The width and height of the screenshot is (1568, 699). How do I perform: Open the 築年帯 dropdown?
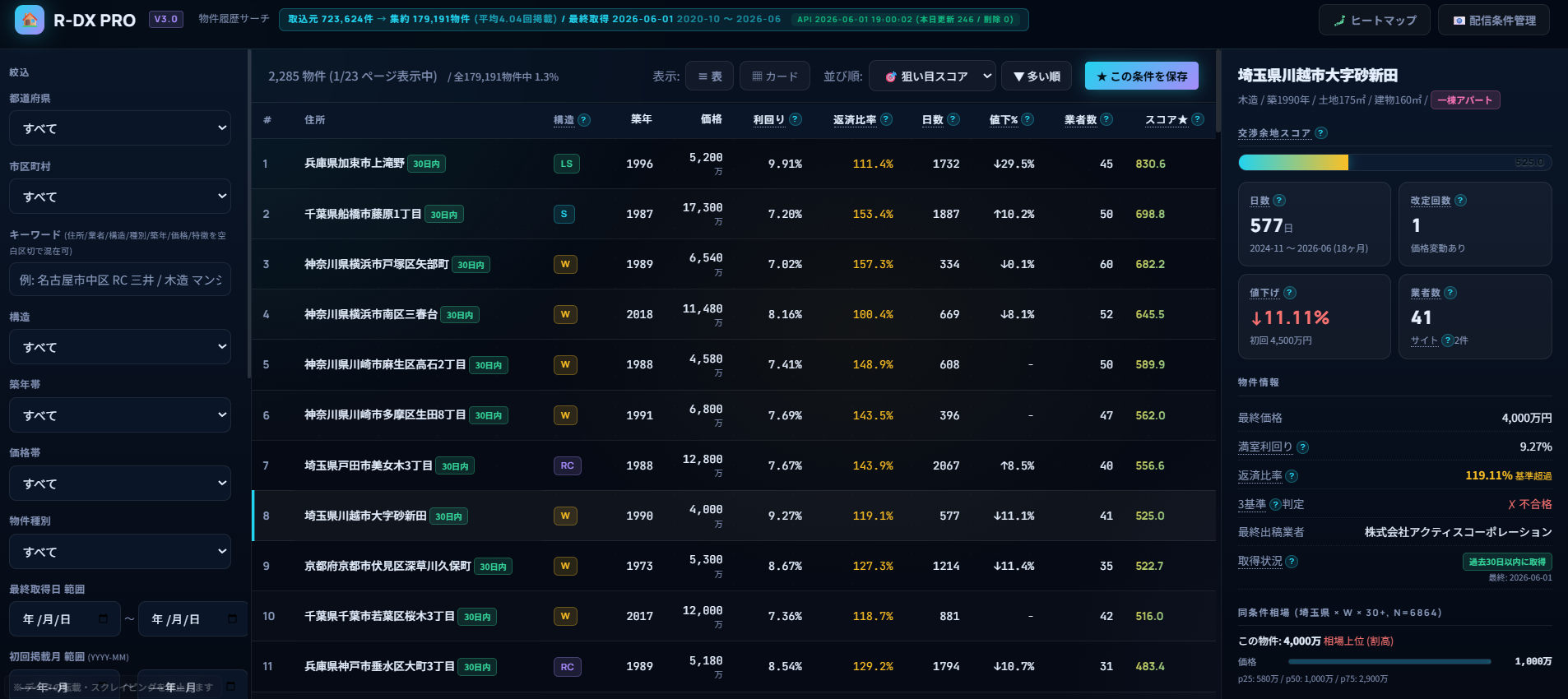119,415
